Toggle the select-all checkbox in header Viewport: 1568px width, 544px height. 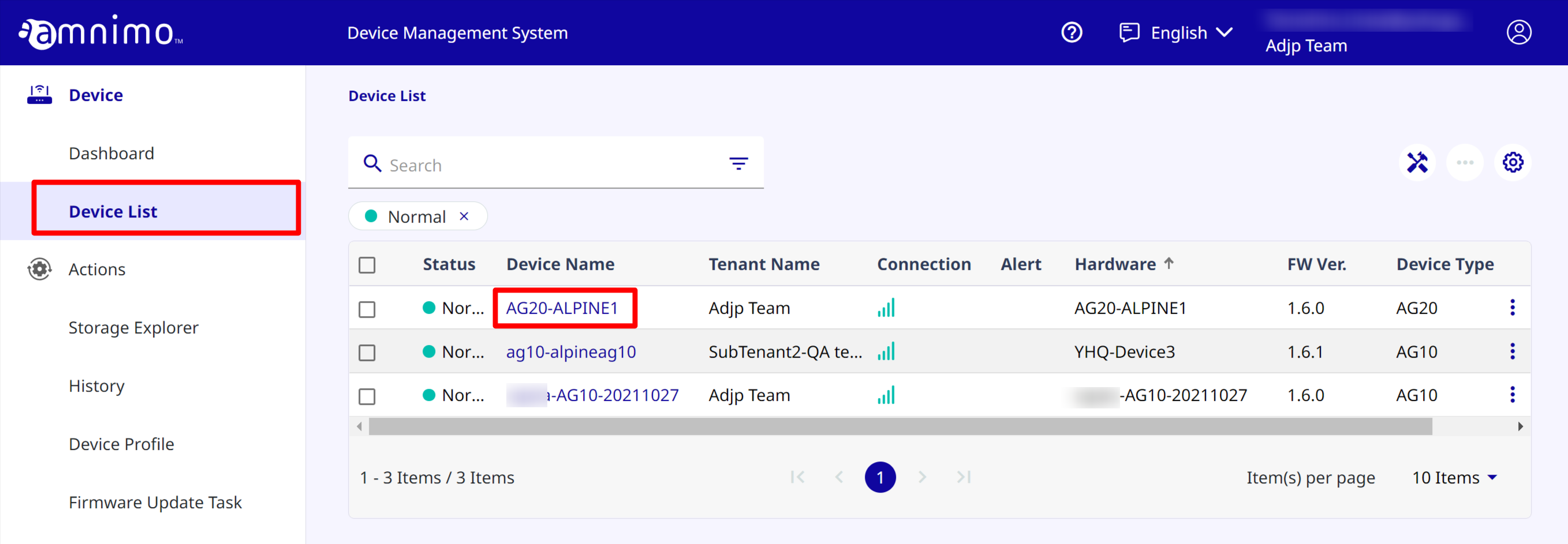367,265
